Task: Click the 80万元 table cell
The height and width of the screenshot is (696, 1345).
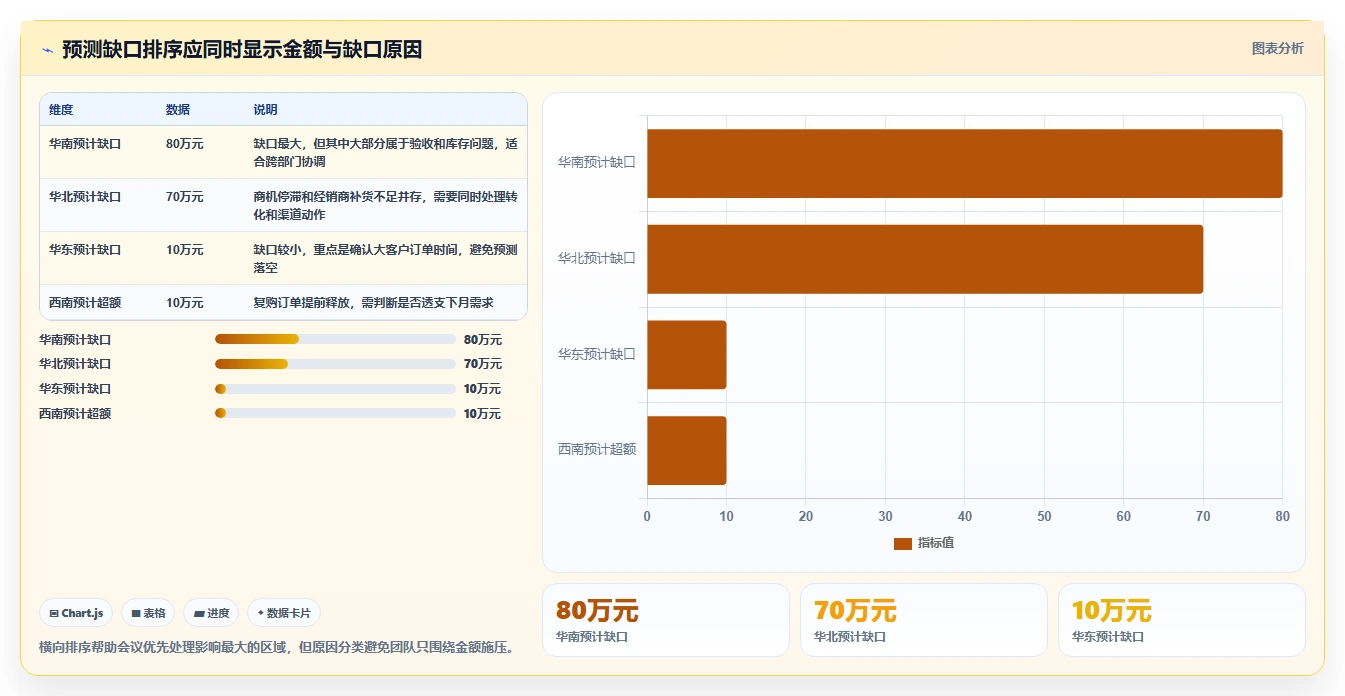Action: (x=185, y=144)
